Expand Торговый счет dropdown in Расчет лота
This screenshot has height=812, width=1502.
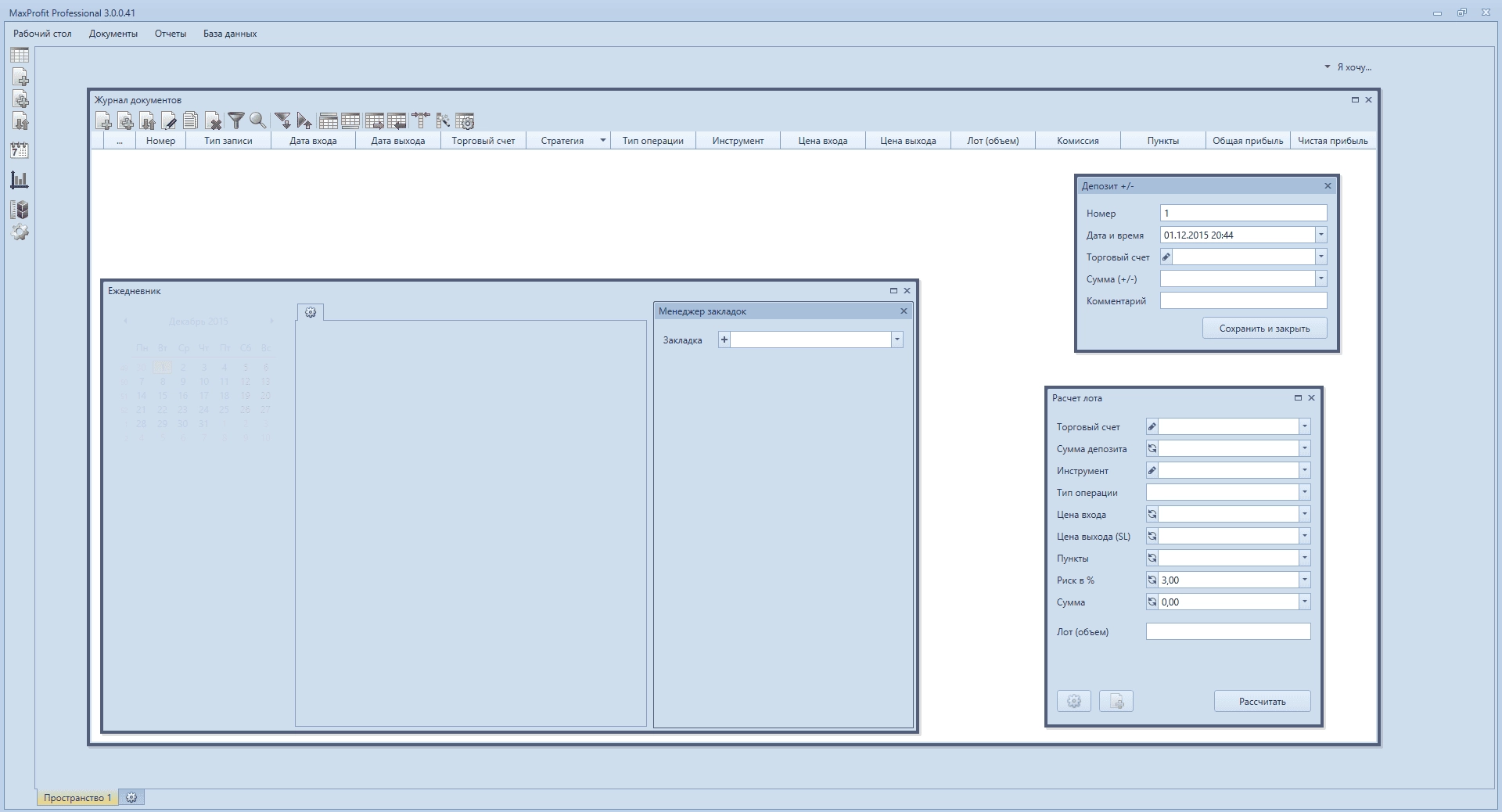click(x=1305, y=426)
